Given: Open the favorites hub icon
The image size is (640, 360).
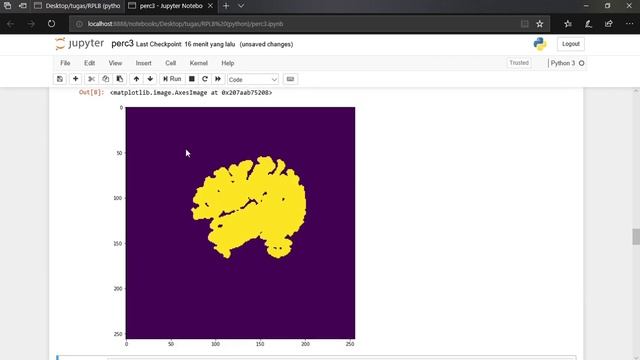Looking at the screenshot, I should point(568,24).
